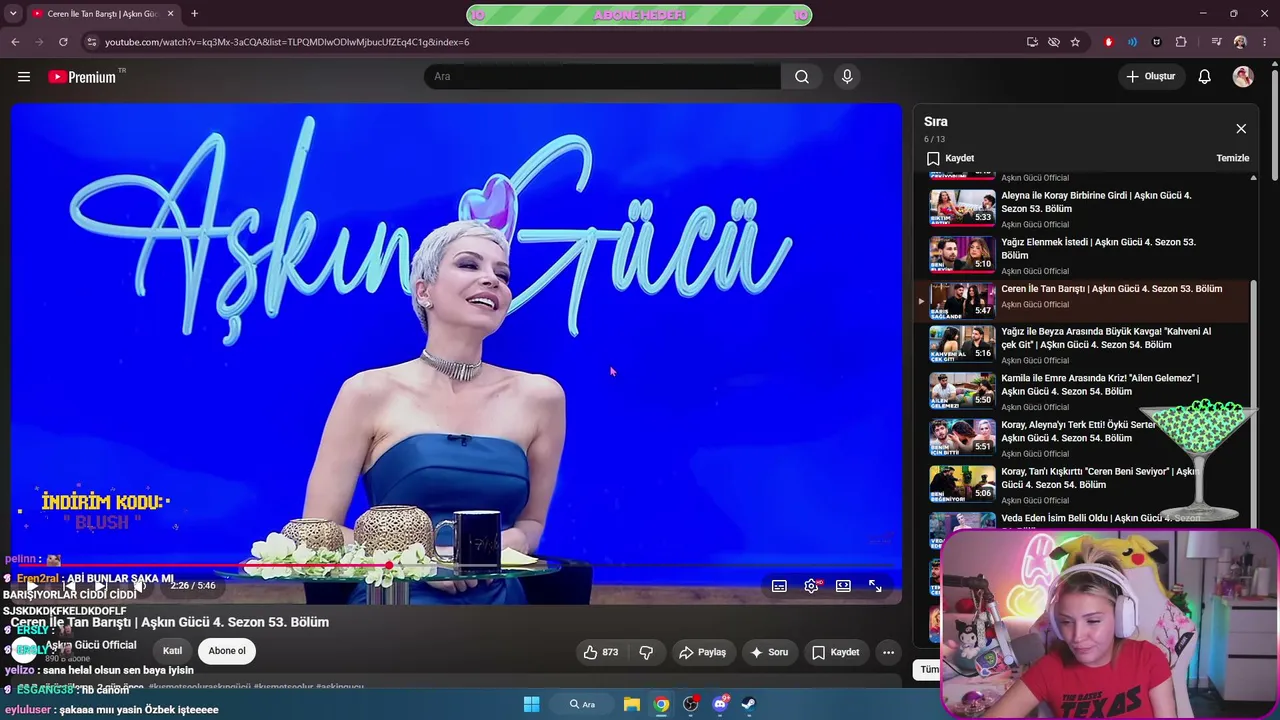Play the Yağız Elenmek İstedi thumbnail

962,254
